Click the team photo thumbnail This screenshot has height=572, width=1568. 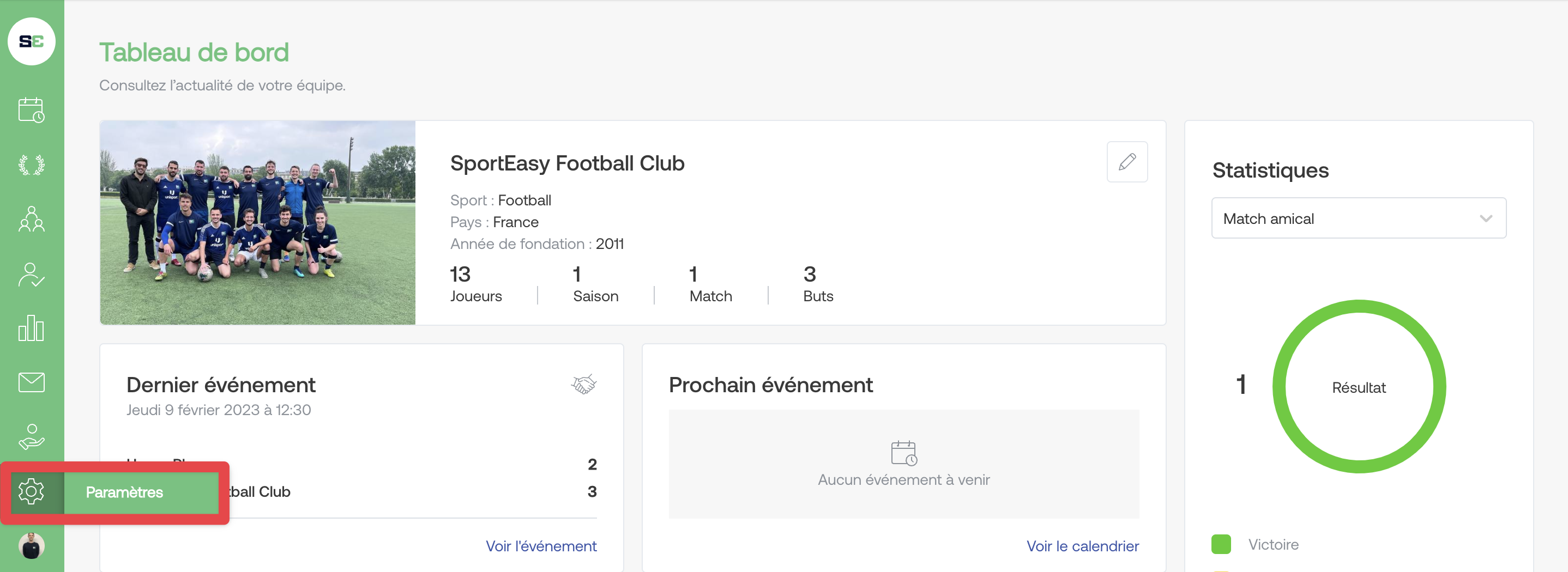point(258,223)
